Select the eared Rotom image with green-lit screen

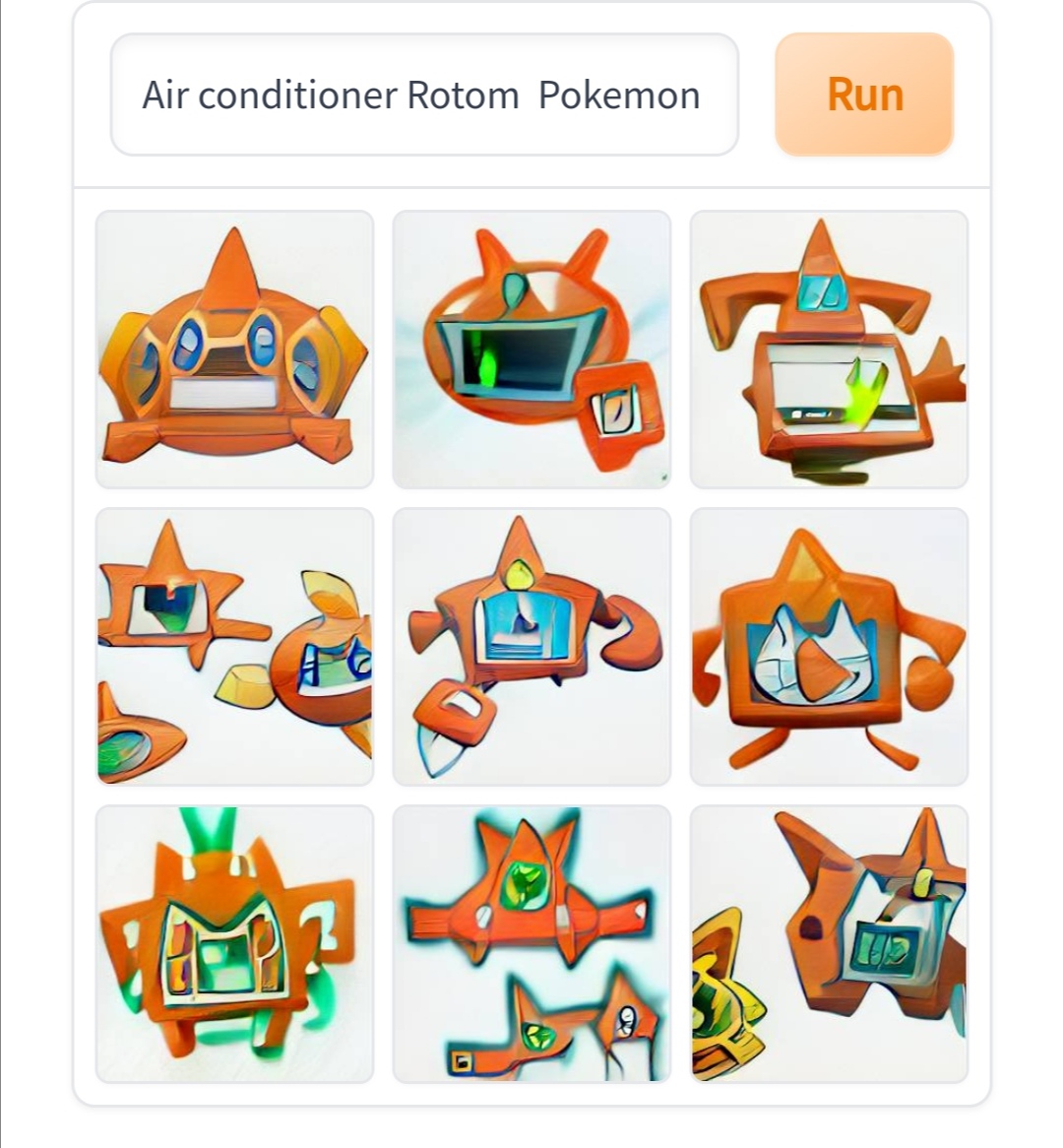point(531,350)
